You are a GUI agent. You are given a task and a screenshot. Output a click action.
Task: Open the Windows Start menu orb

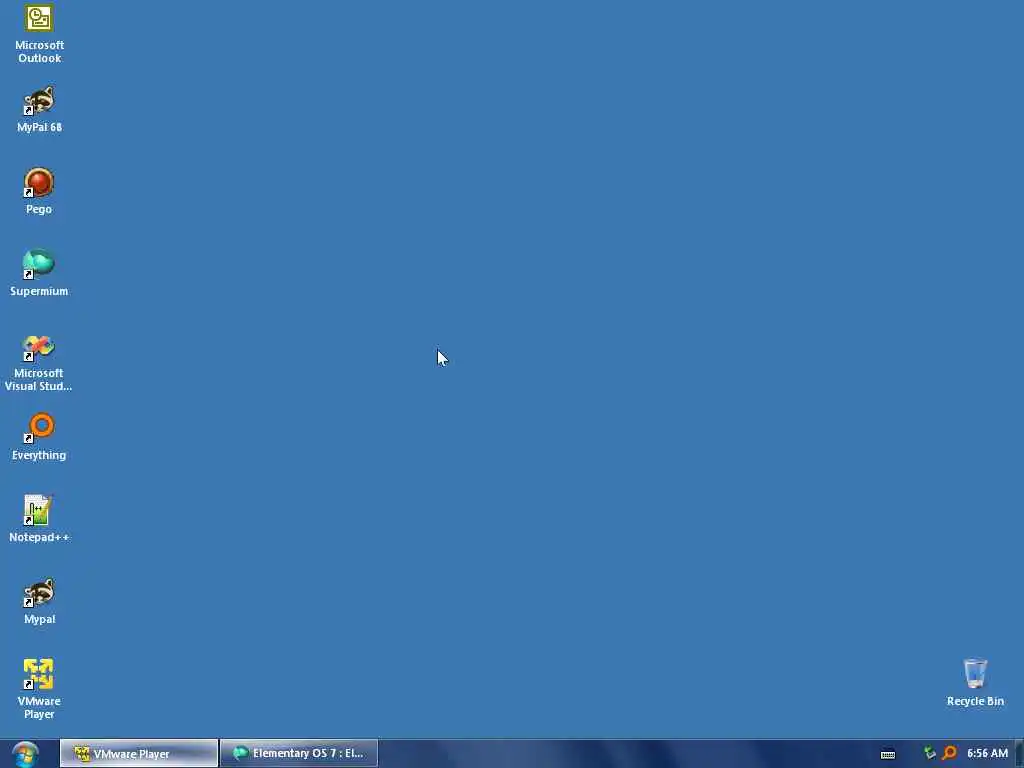(25, 754)
